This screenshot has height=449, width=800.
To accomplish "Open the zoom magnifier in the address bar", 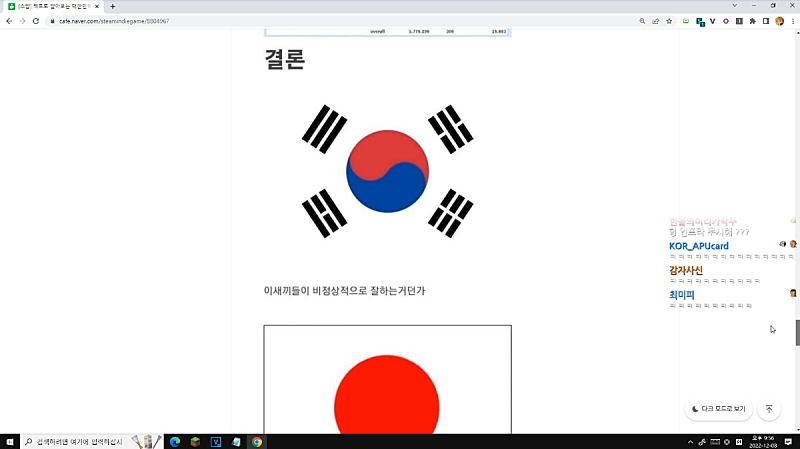I will click(642, 21).
